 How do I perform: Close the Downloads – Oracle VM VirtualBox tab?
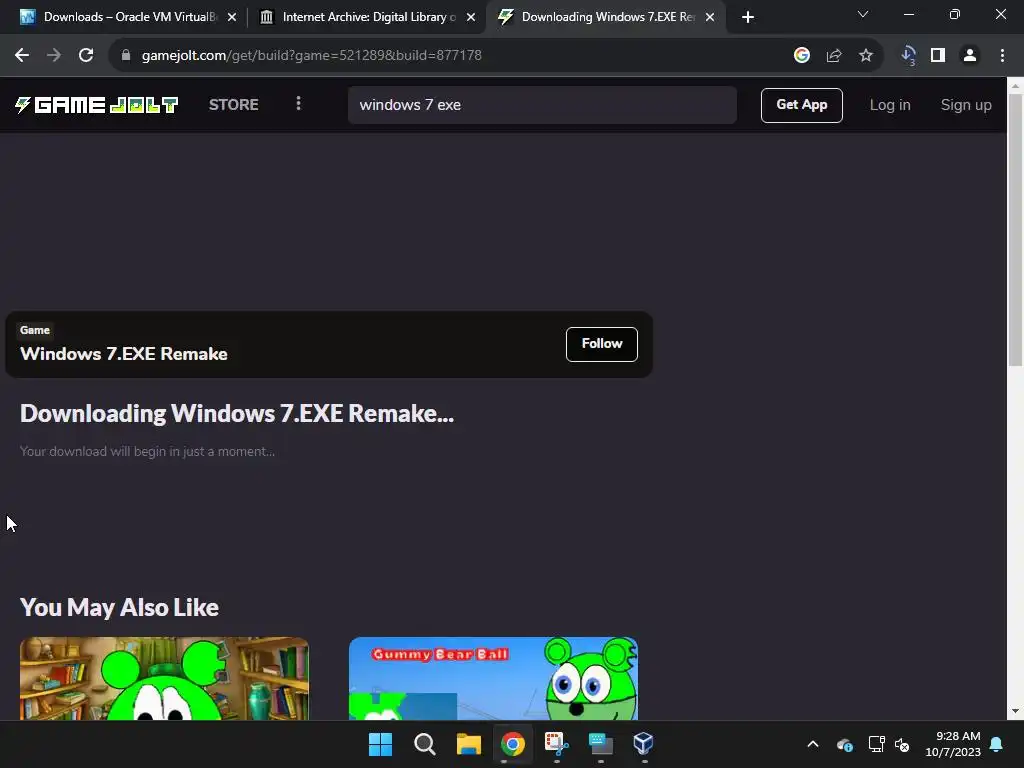click(x=232, y=17)
